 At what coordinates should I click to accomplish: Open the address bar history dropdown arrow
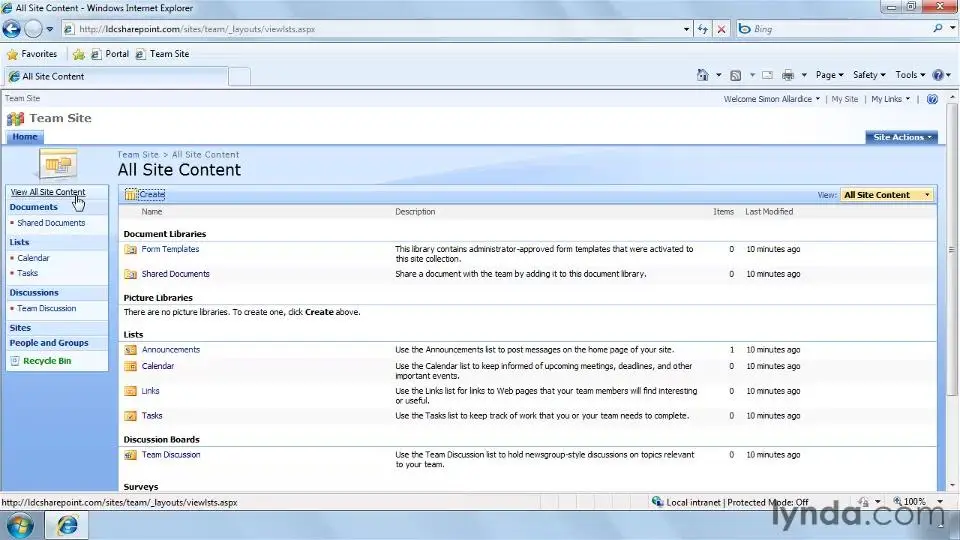pos(686,29)
